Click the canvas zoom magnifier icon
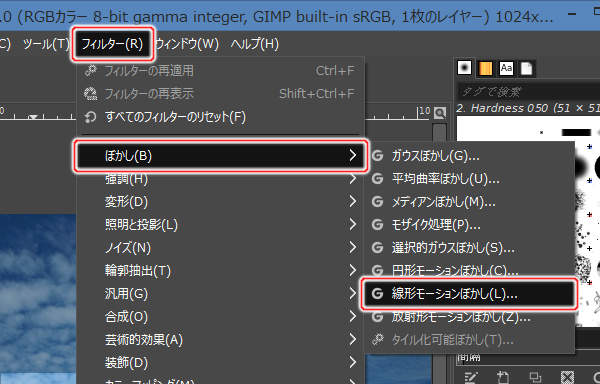600x384 pixels. (x=440, y=113)
